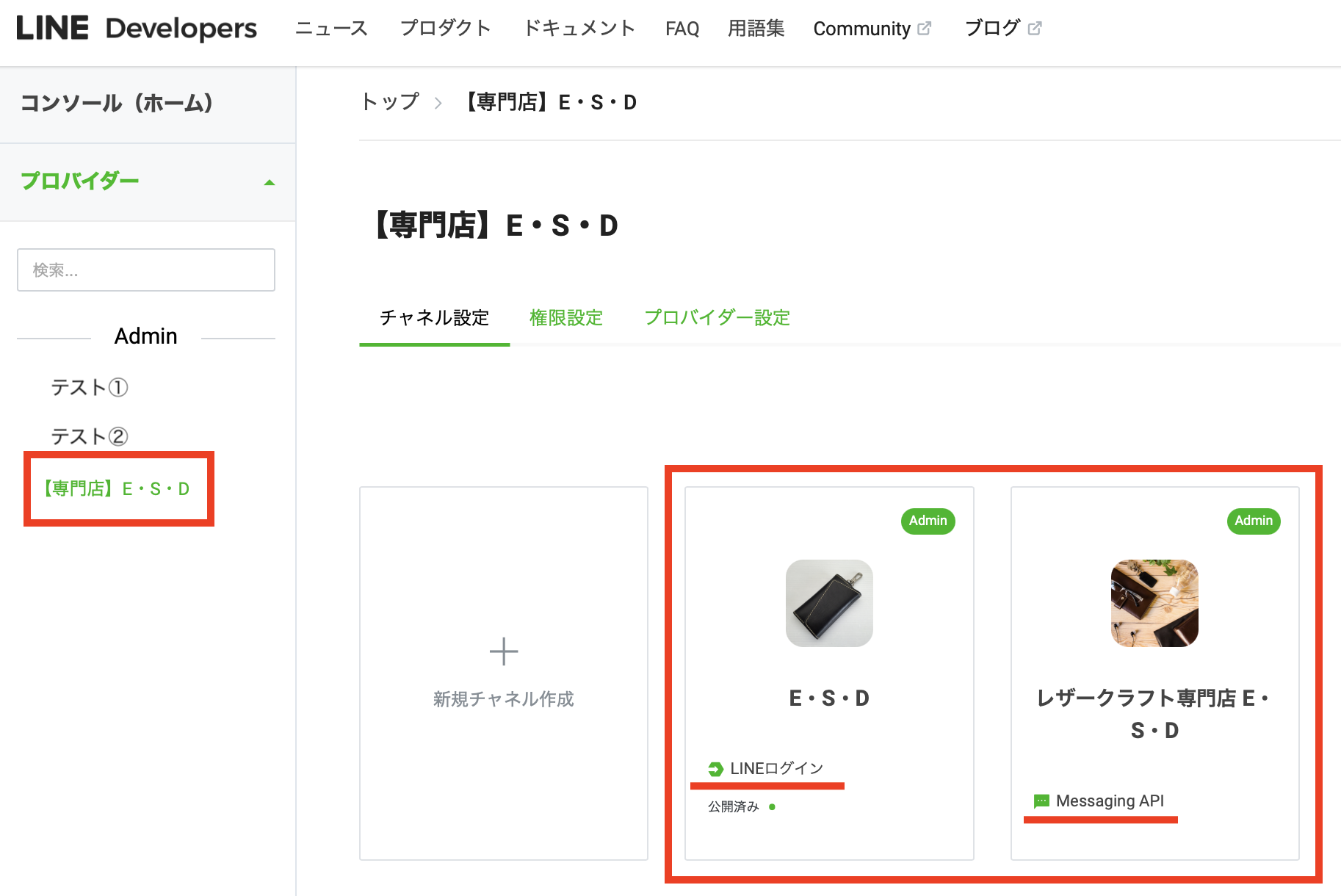
Task: Click external link icon beside Community
Action: 925,28
